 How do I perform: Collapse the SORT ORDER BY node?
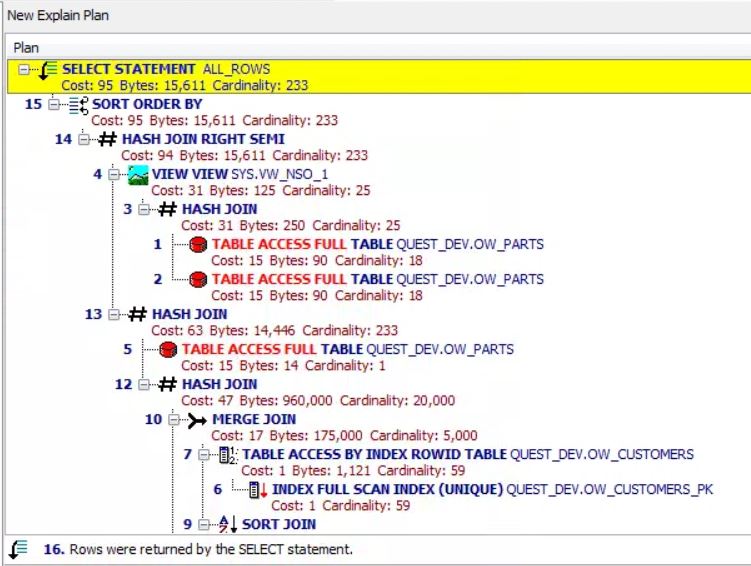pyautogui.click(x=54, y=104)
